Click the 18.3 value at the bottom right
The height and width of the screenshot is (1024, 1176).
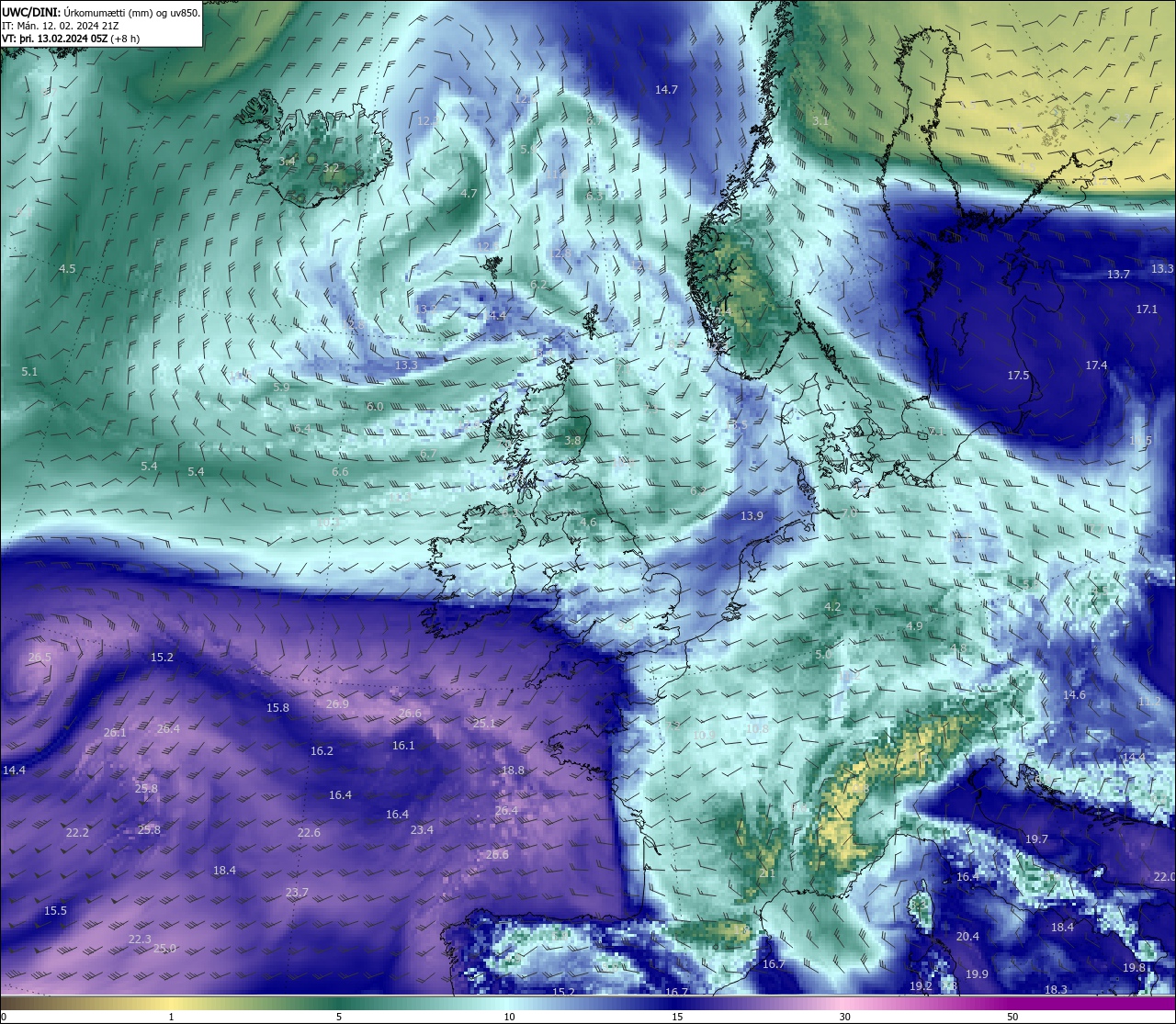[x=1056, y=989]
